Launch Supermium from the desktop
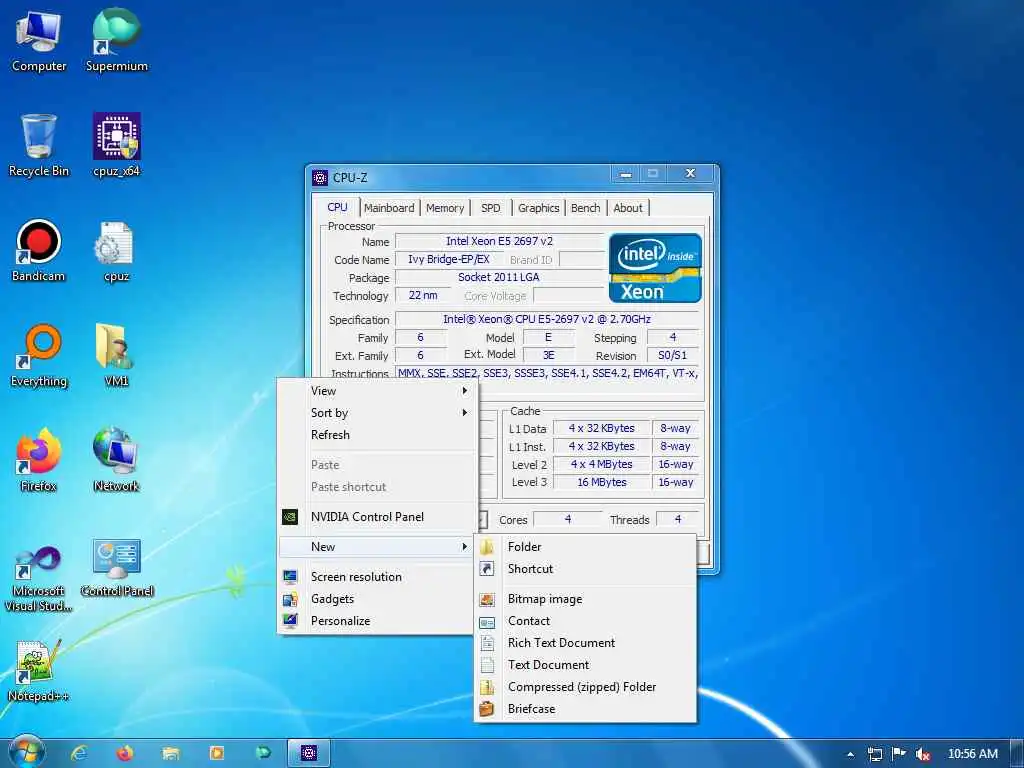The image size is (1024, 768). tap(116, 42)
